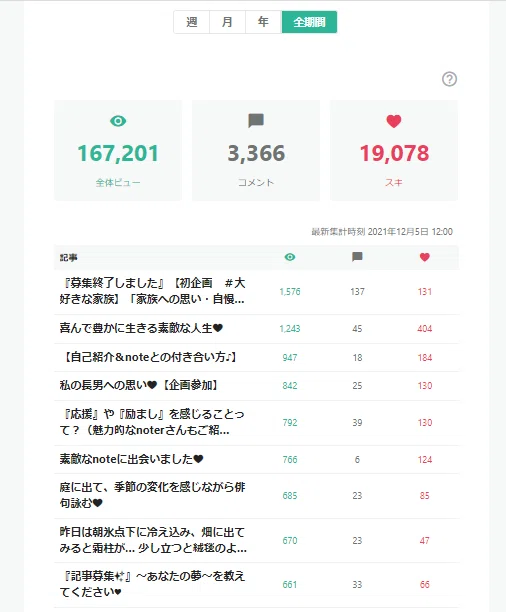This screenshot has width=506, height=612.
Task: Click the like count 124
Action: (425, 459)
